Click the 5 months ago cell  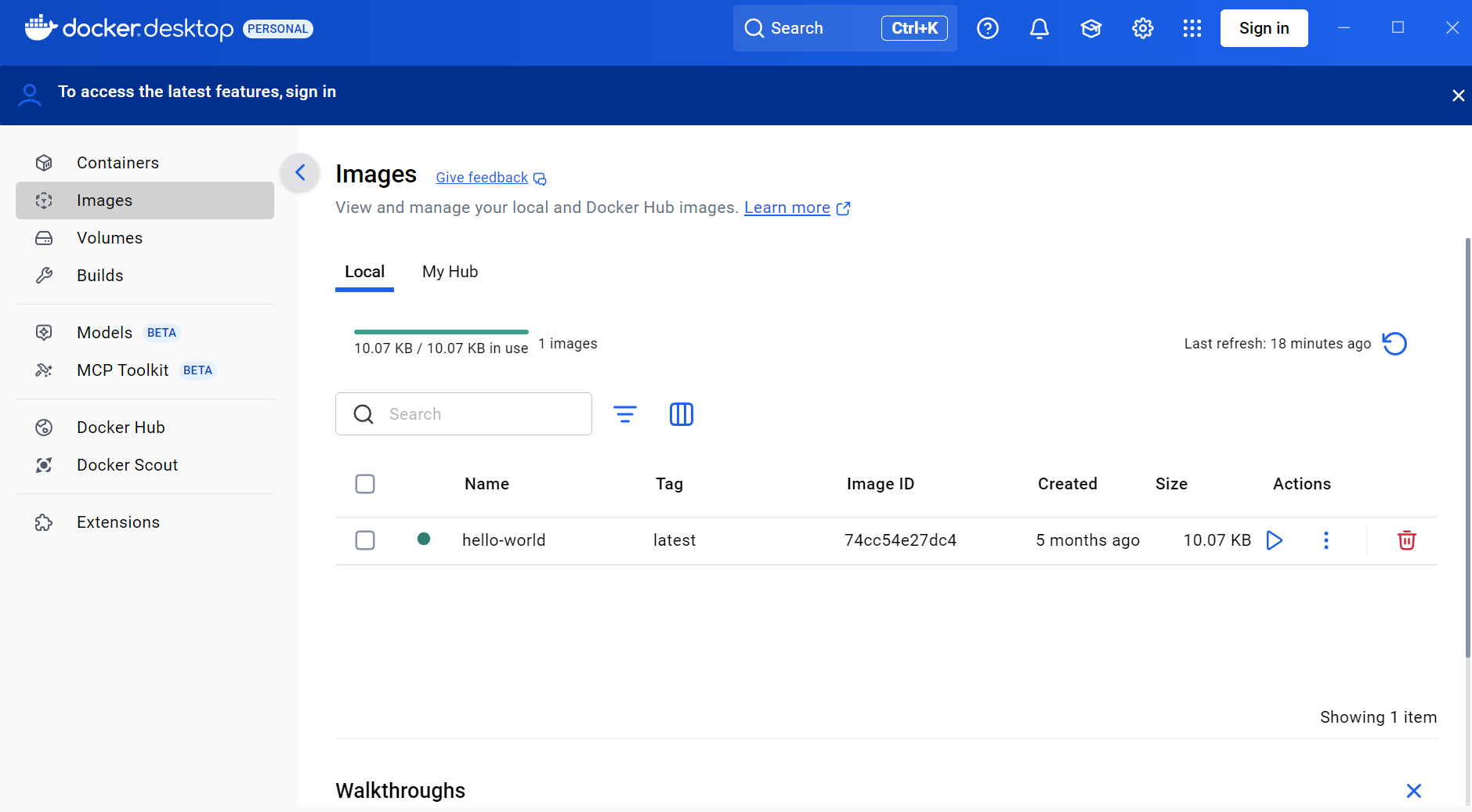click(x=1087, y=540)
